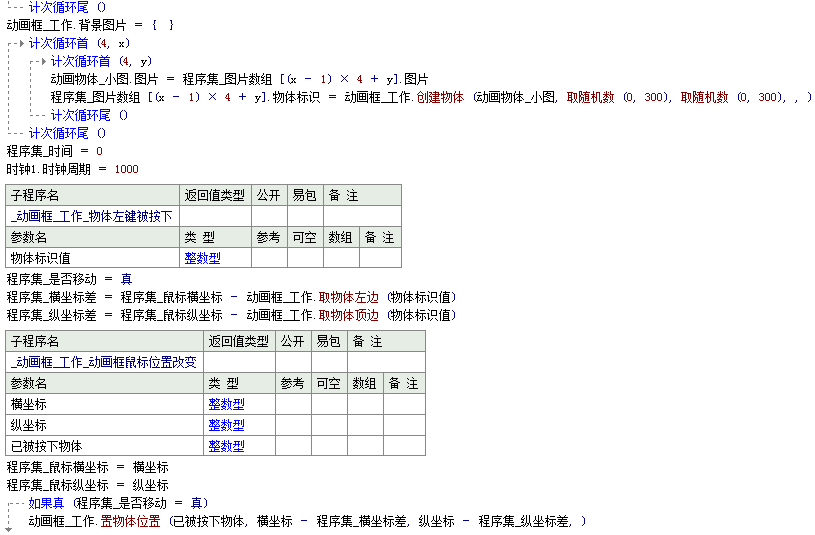Toggle 数组 cell for 物体标识值 parameter
The height and width of the screenshot is (535, 815).
(x=341, y=258)
